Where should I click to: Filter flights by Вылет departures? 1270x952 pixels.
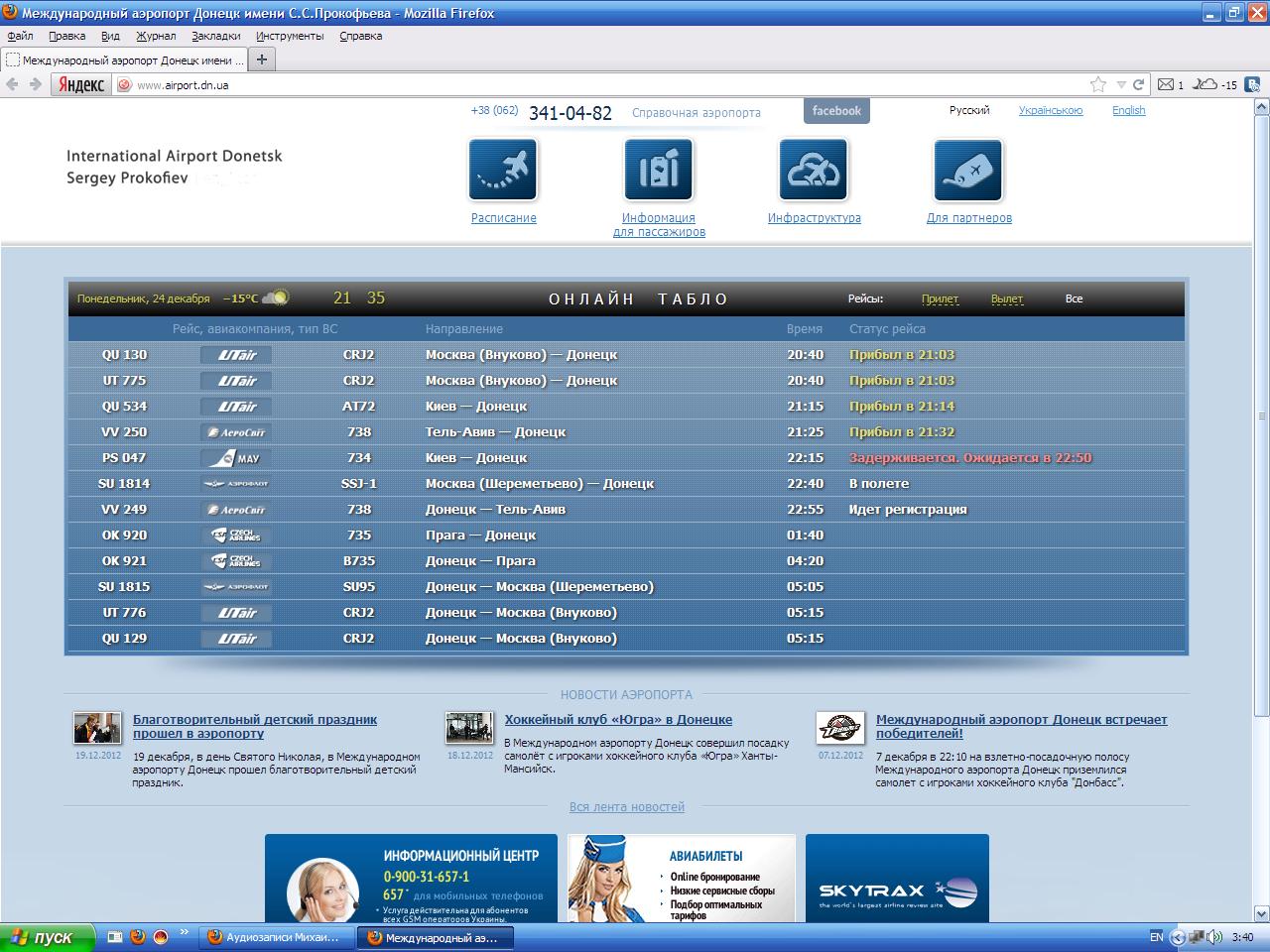pyautogui.click(x=1006, y=298)
